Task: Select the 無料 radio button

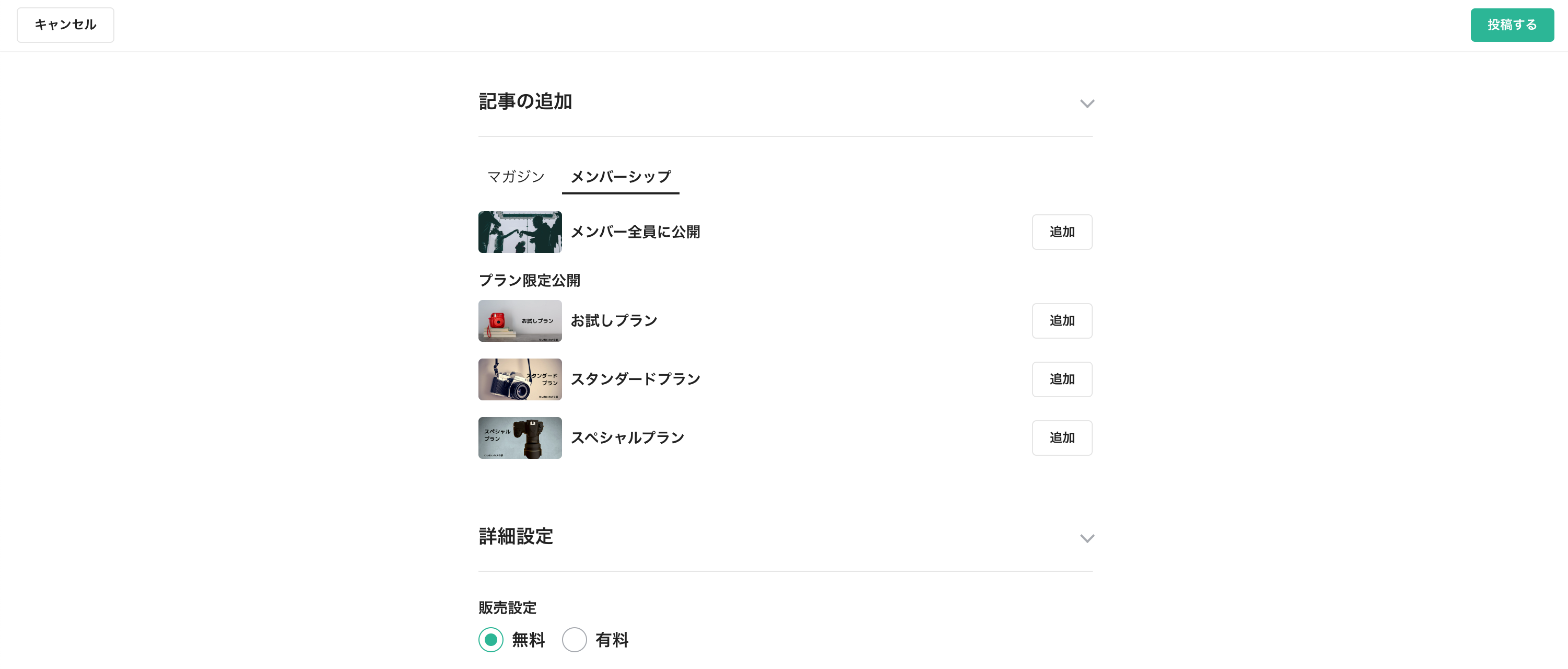Action: (490, 640)
